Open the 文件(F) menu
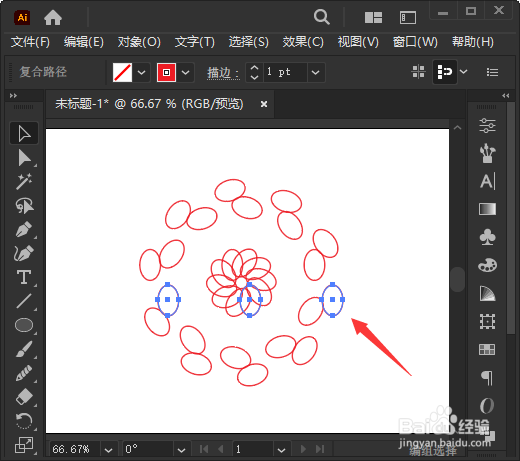This screenshot has height=461, width=520. point(30,42)
